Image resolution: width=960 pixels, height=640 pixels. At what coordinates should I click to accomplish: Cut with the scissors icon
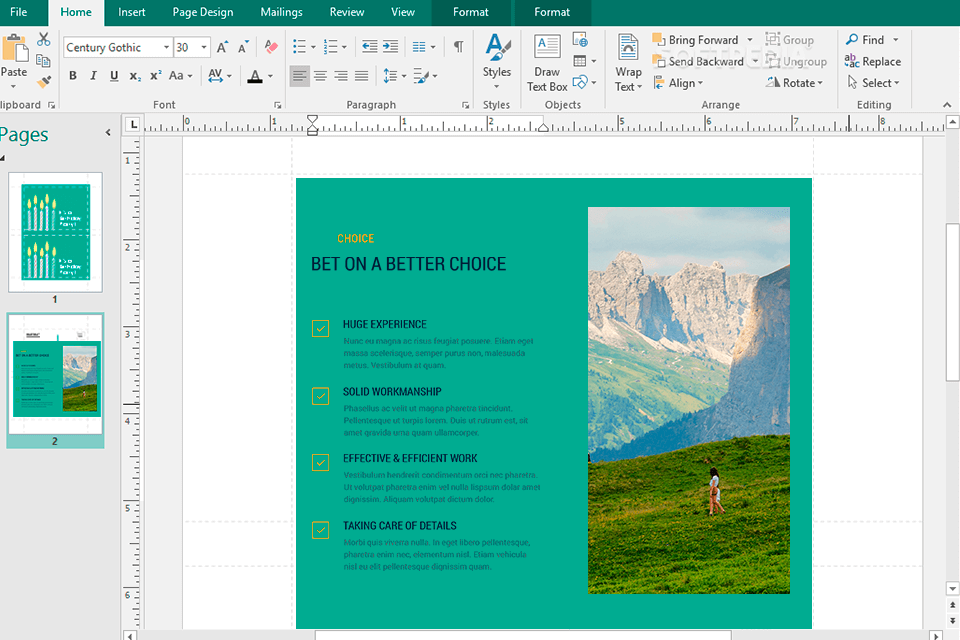tap(44, 38)
